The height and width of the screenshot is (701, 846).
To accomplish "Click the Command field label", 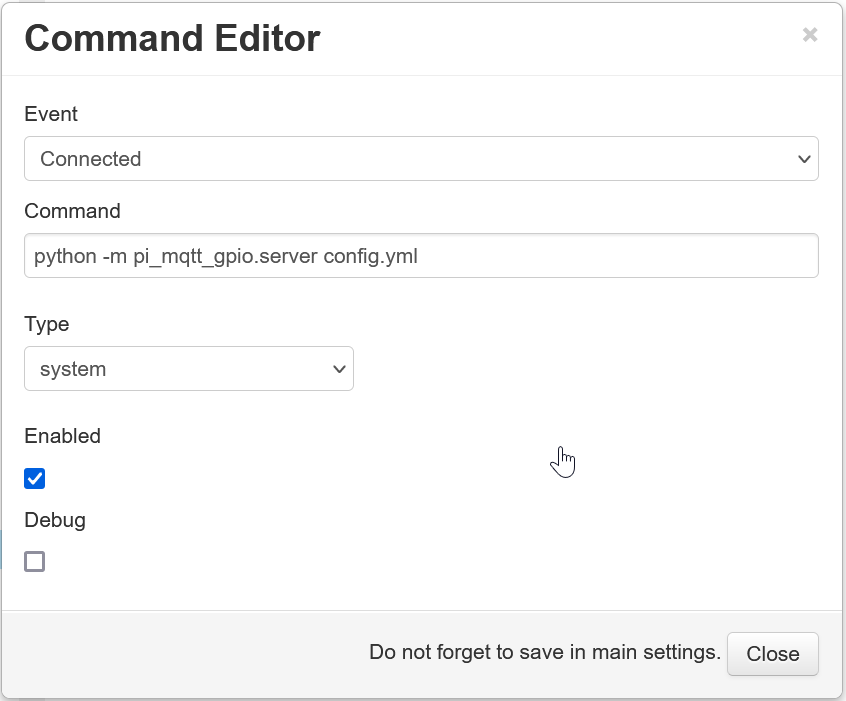I will (72, 211).
